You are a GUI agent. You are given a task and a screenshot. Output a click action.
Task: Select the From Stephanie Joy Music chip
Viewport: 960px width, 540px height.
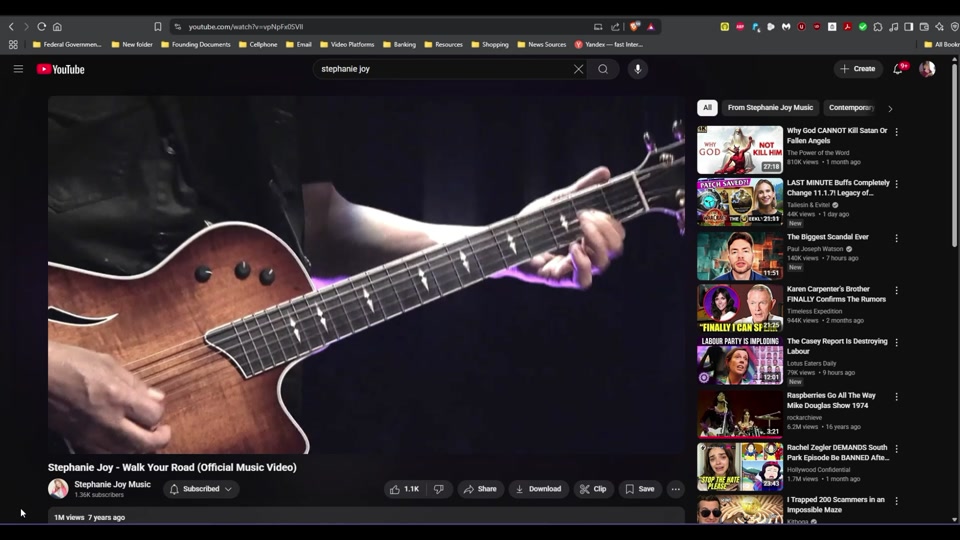[770, 108]
